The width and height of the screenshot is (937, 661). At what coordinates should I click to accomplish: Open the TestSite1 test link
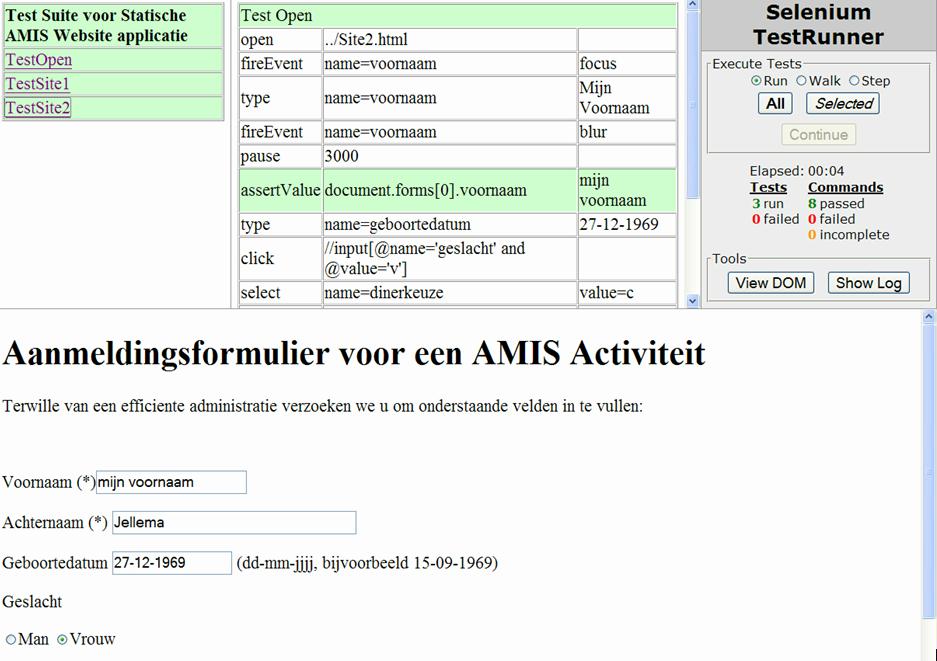[x=38, y=84]
